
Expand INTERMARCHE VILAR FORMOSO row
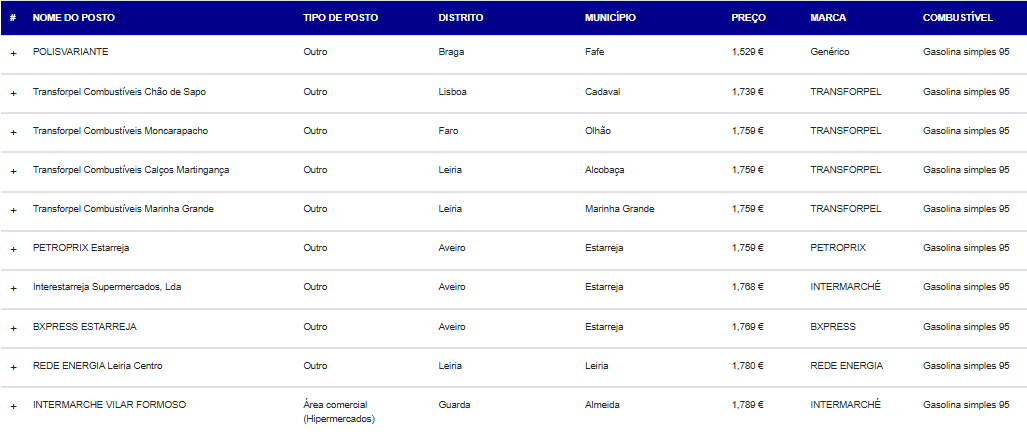pyautogui.click(x=14, y=406)
